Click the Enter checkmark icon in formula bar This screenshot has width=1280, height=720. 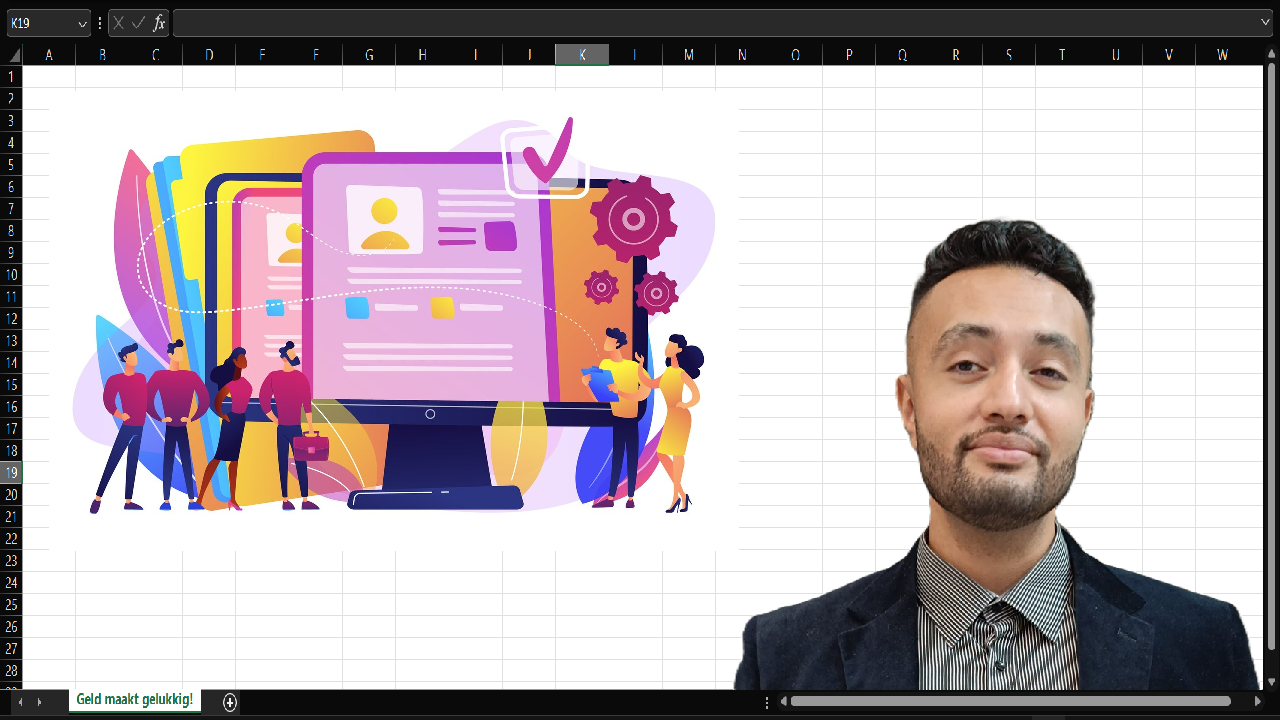(x=138, y=23)
